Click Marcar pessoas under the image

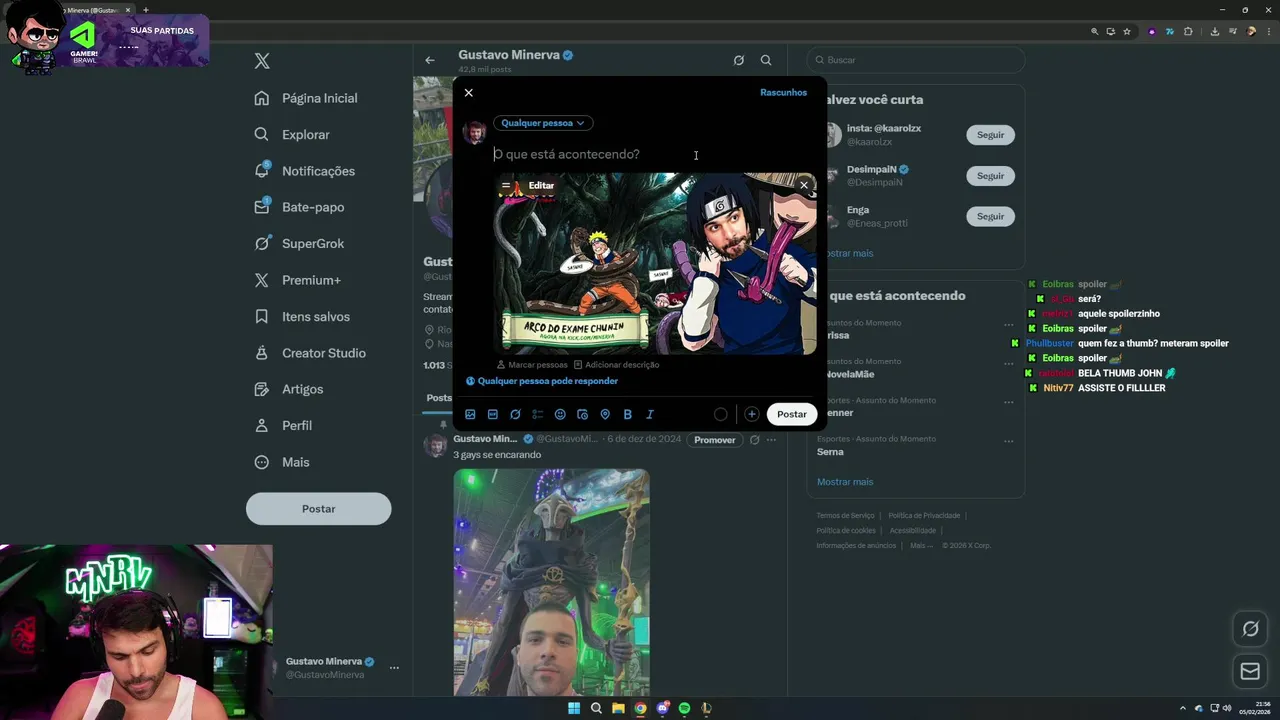(x=532, y=365)
